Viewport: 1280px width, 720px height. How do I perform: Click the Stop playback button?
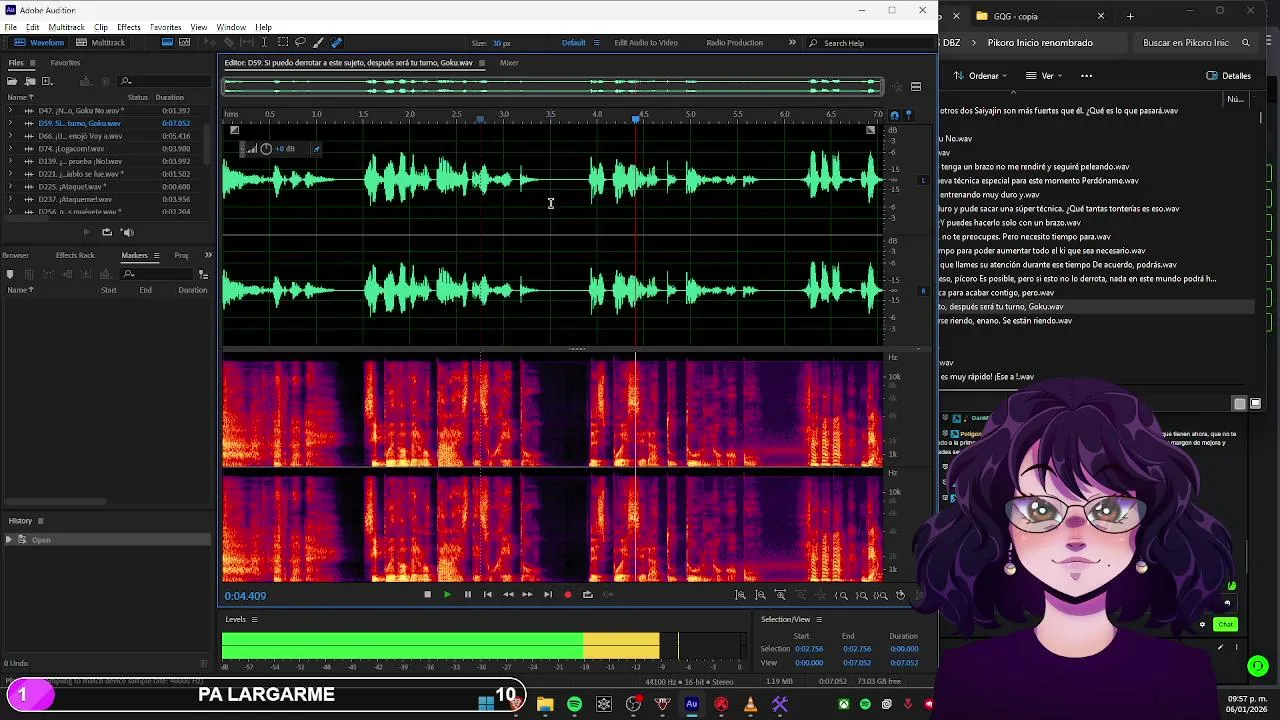427,595
